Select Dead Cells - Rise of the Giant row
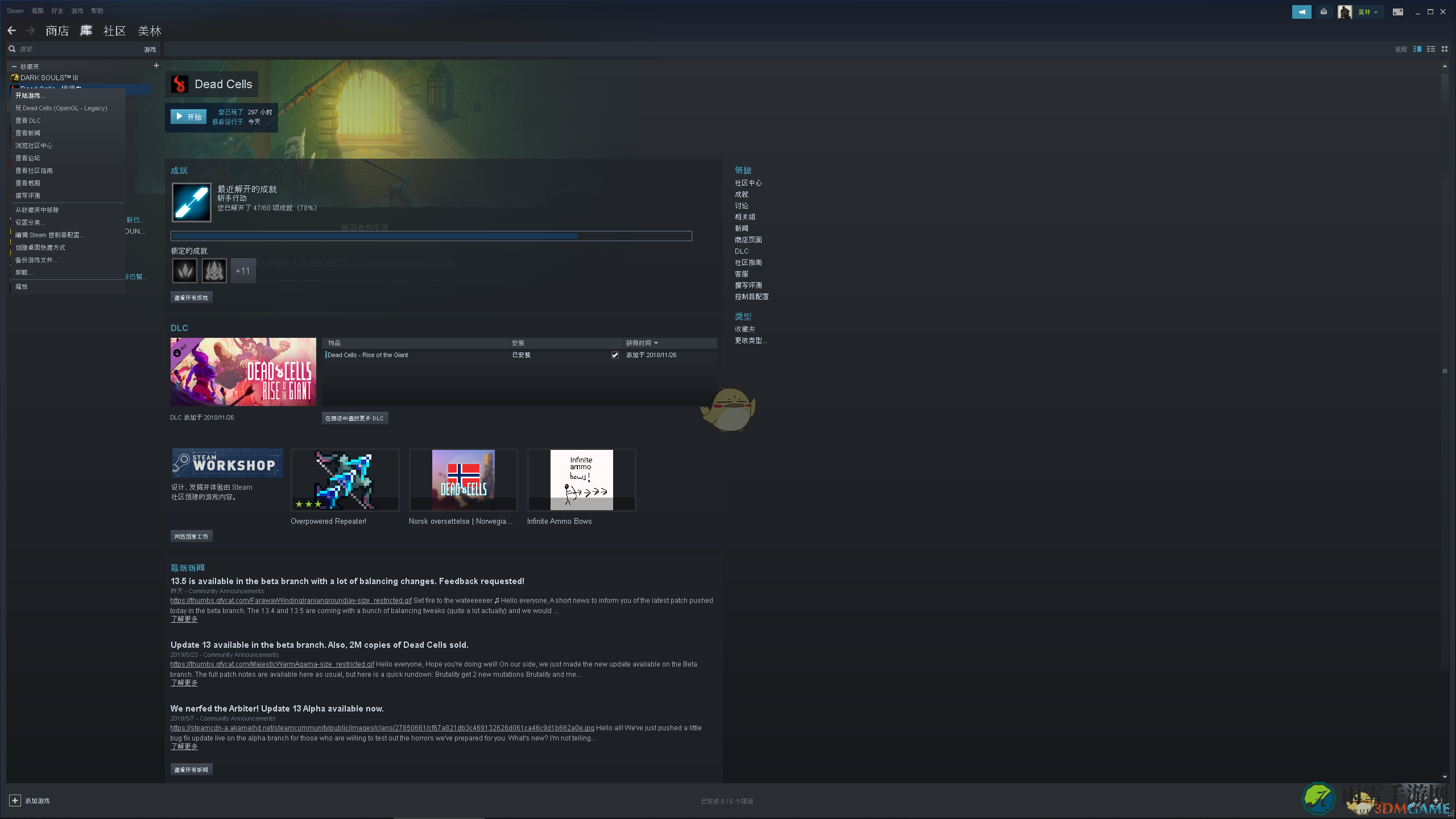1456x819 pixels. click(x=520, y=355)
